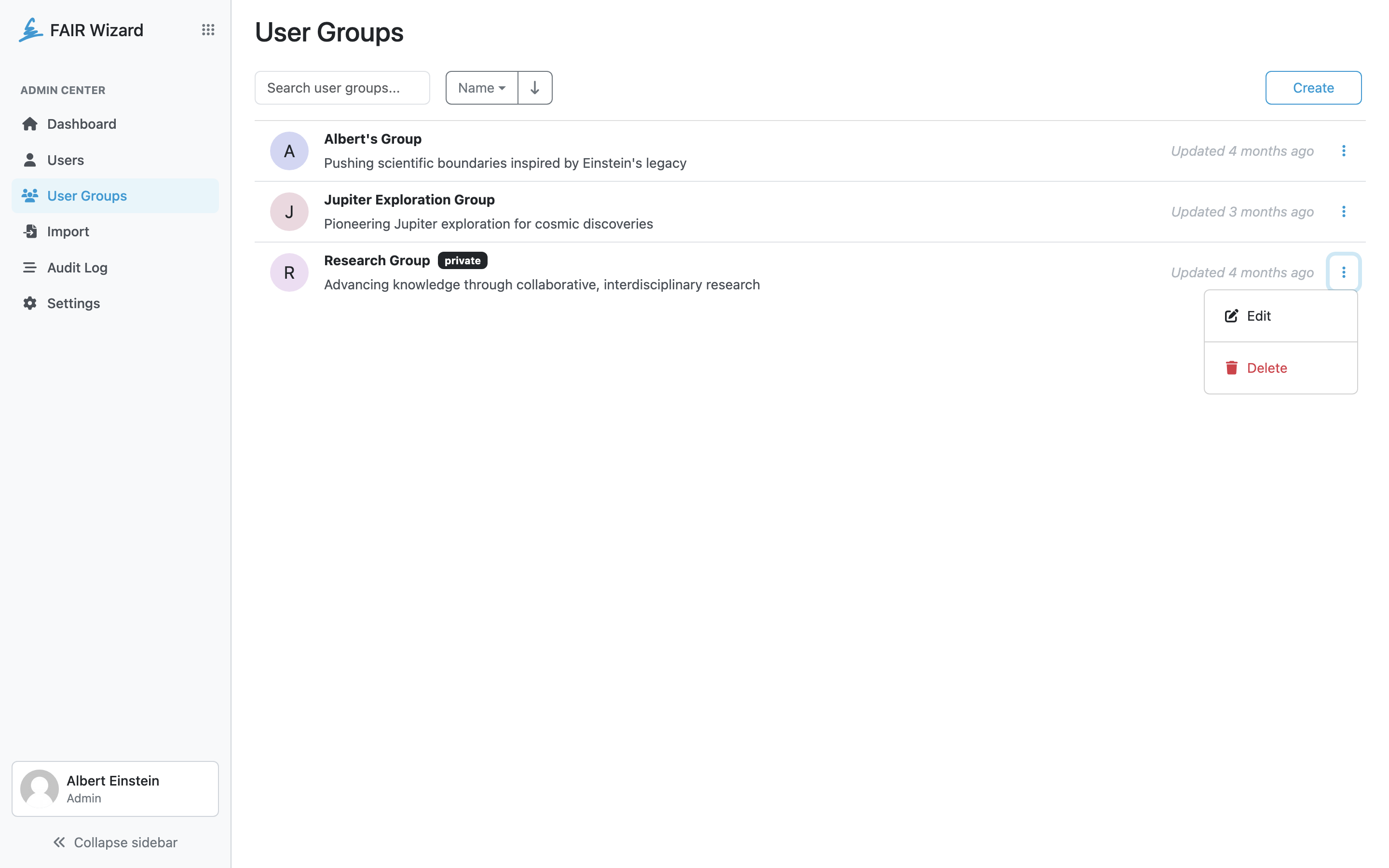Choose Edit from the dropdown menu

[x=1280, y=316]
